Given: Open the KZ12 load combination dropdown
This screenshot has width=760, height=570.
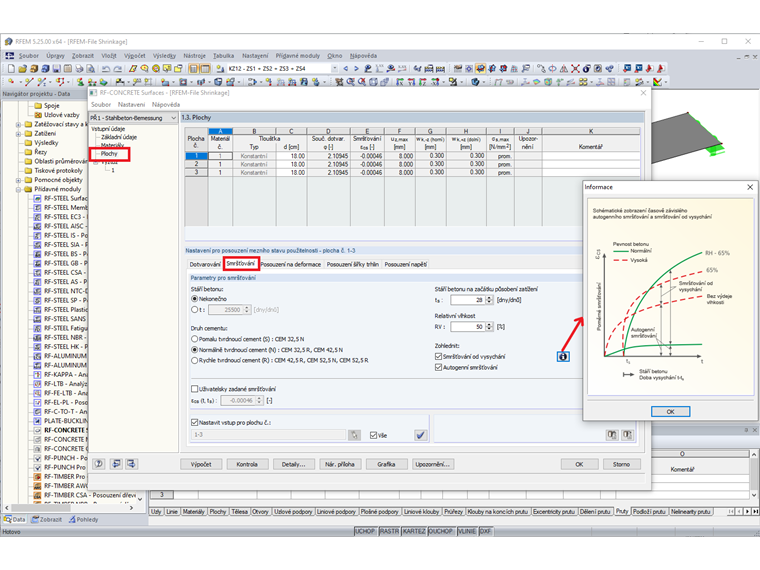Looking at the screenshot, I should [x=334, y=68].
